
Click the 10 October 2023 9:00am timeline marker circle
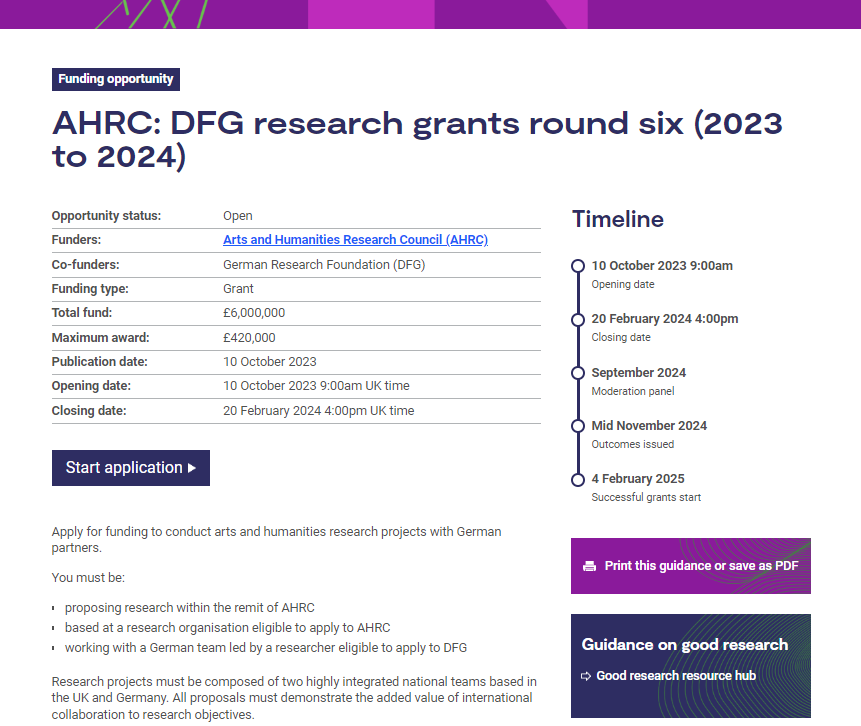[x=578, y=266]
